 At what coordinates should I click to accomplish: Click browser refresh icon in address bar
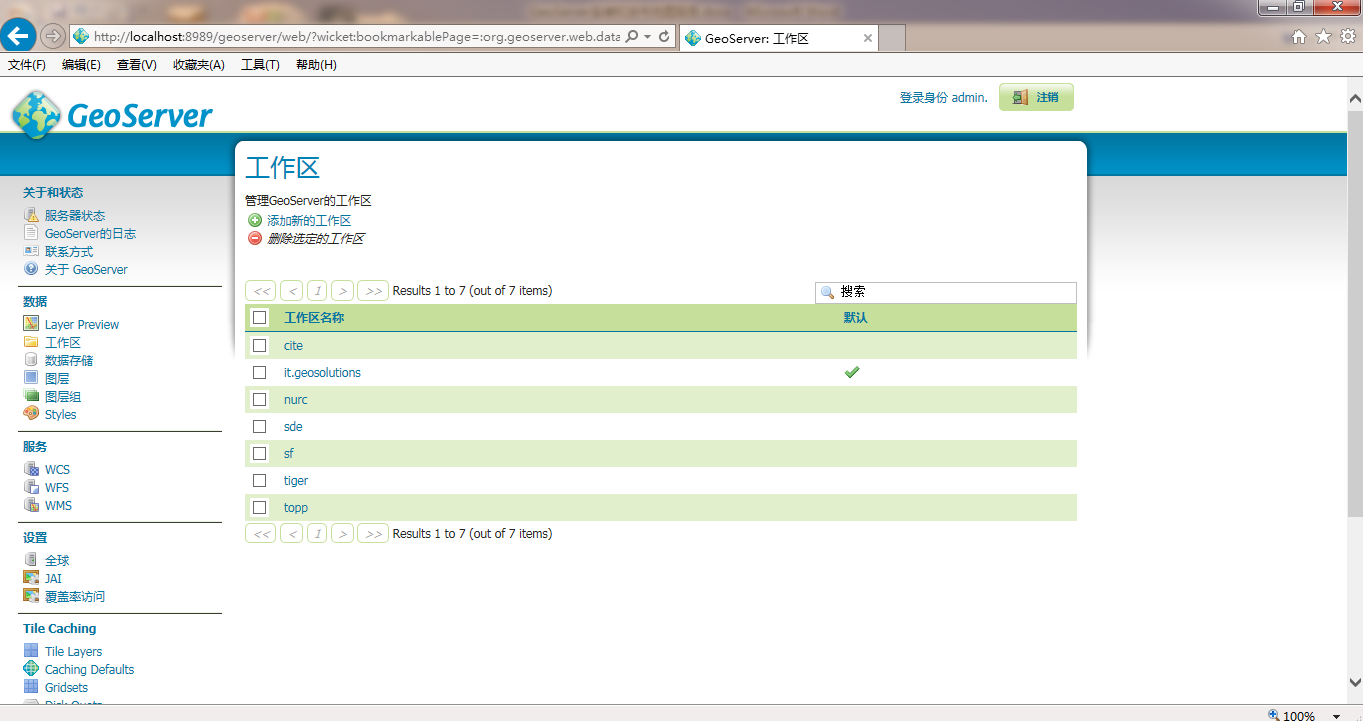[664, 36]
